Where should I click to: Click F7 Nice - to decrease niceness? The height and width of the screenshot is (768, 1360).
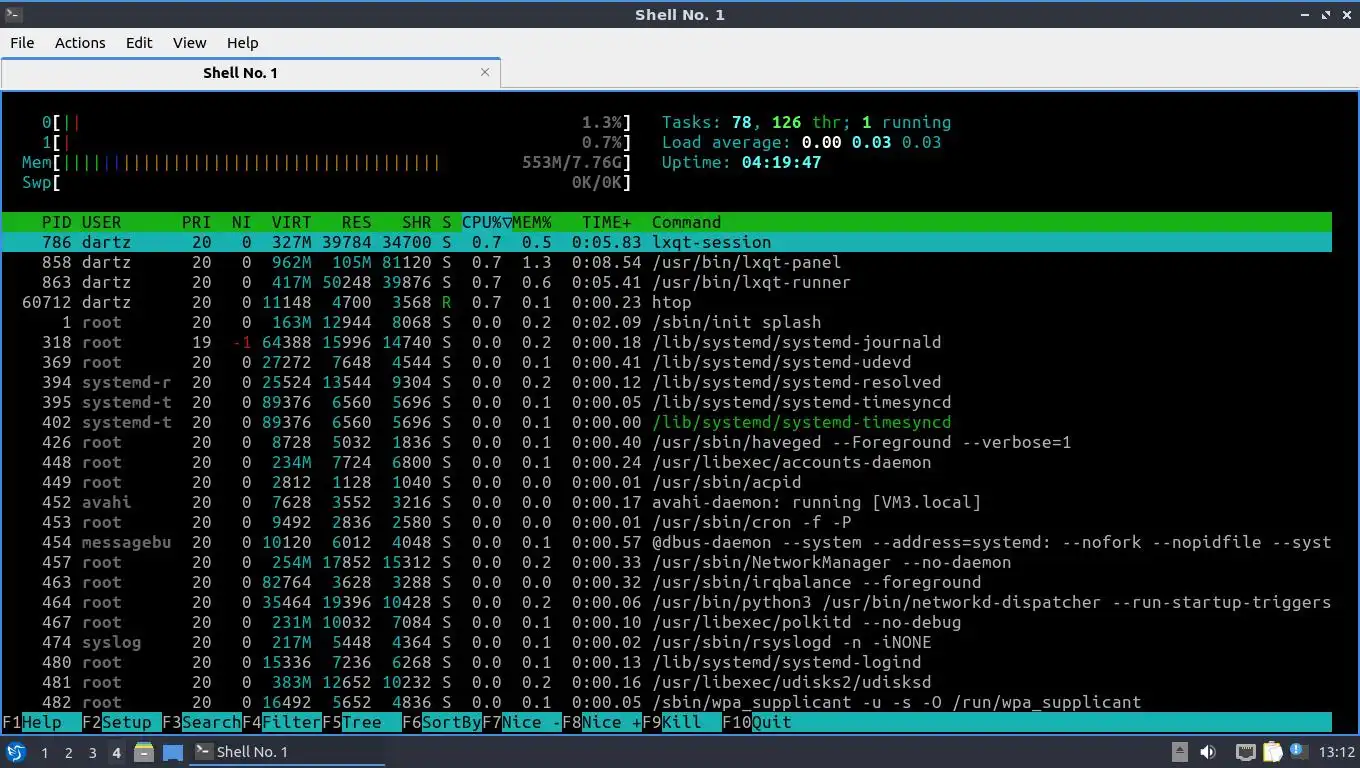click(521, 722)
